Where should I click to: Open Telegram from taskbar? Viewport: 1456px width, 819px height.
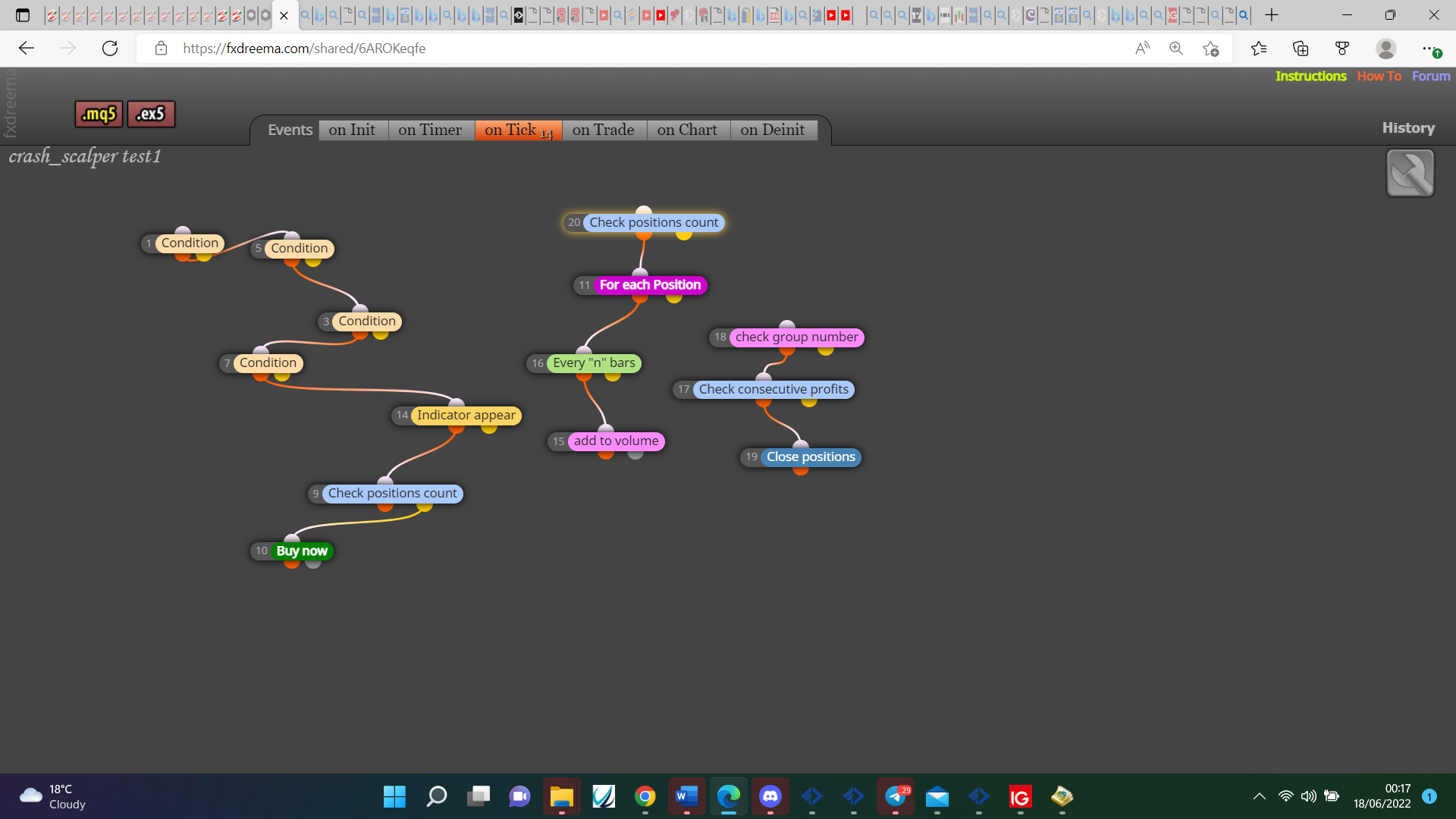point(896,796)
